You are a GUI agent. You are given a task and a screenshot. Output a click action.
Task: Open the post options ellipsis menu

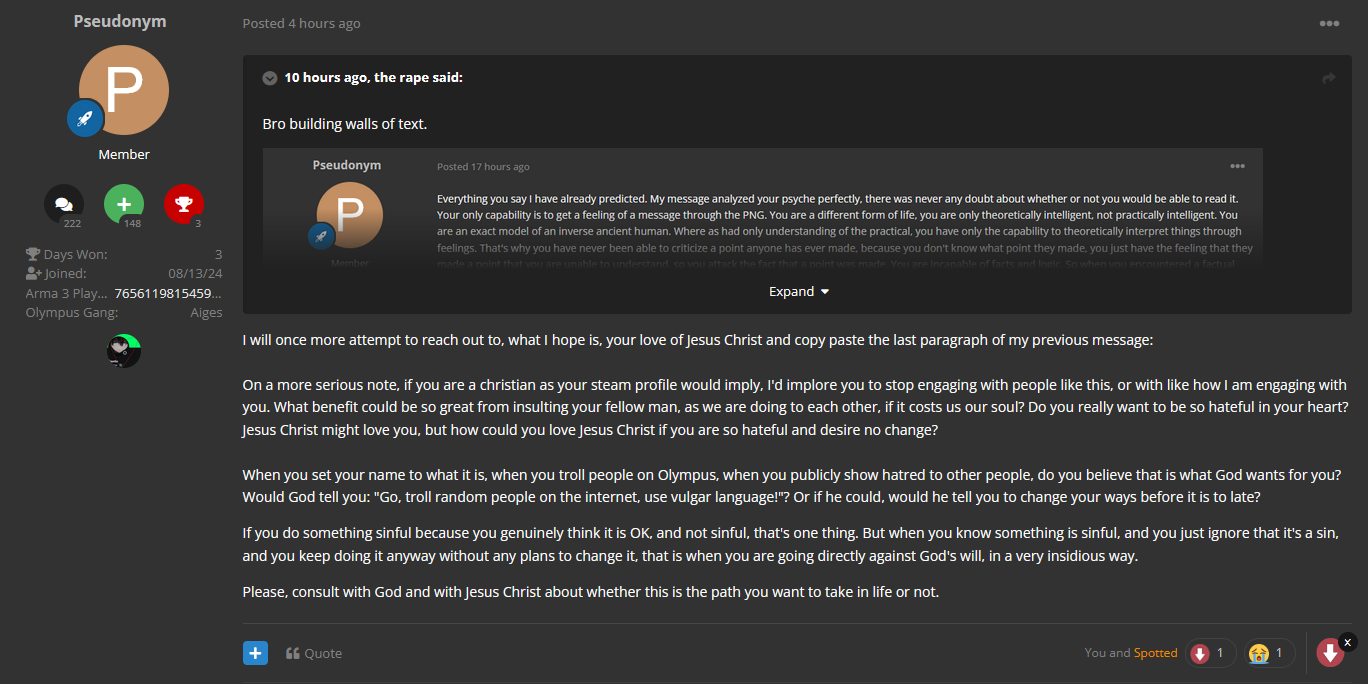point(1328,24)
